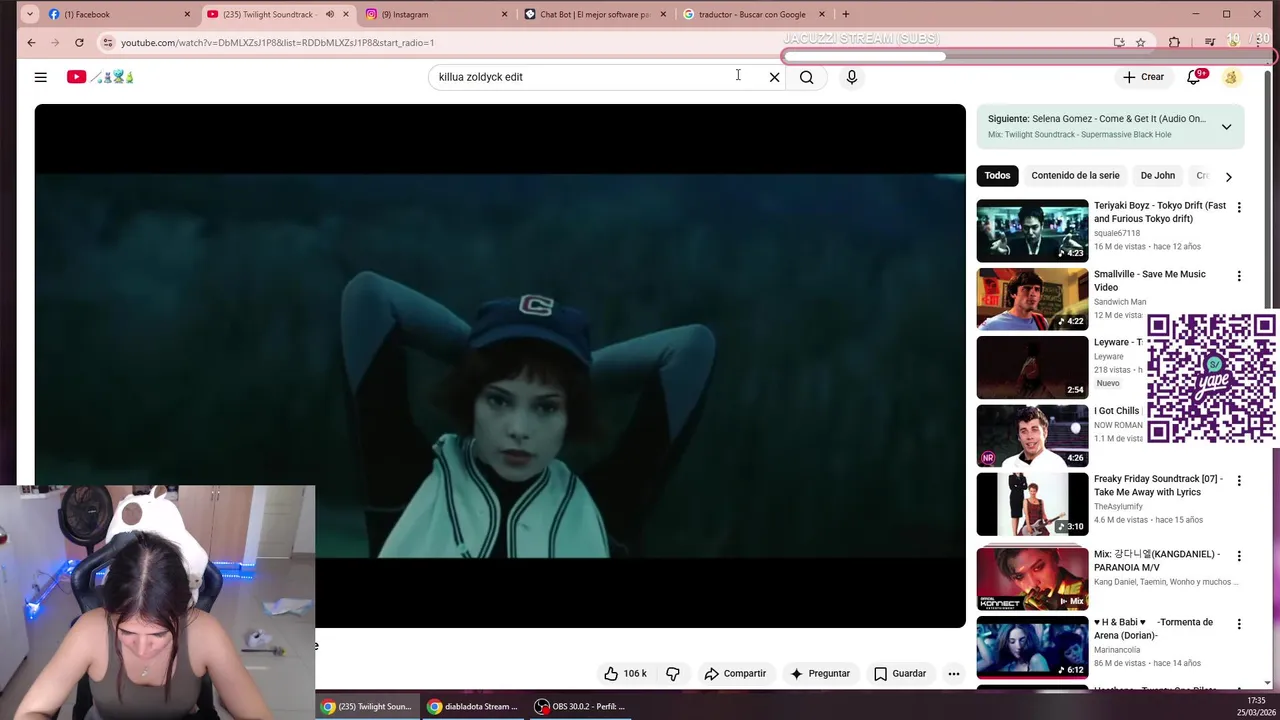The width and height of the screenshot is (1280, 720).
Task: Open options for Smallville Save Me video
Action: 1239,276
